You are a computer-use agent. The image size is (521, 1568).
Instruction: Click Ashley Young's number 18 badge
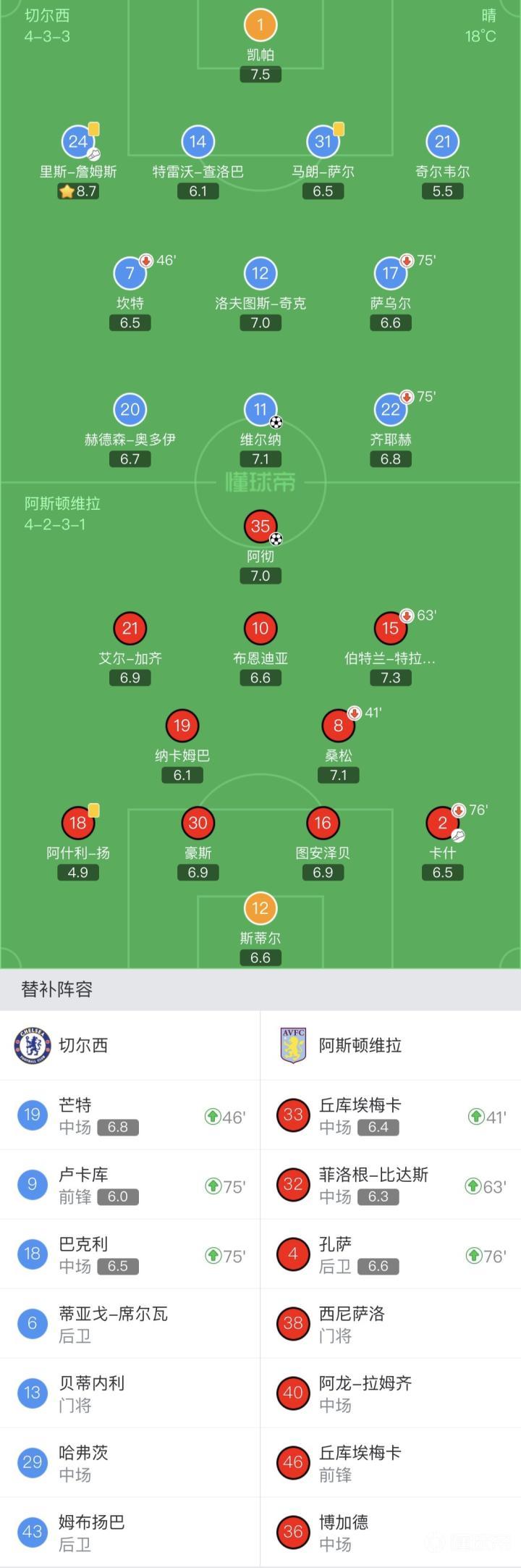[x=78, y=823]
